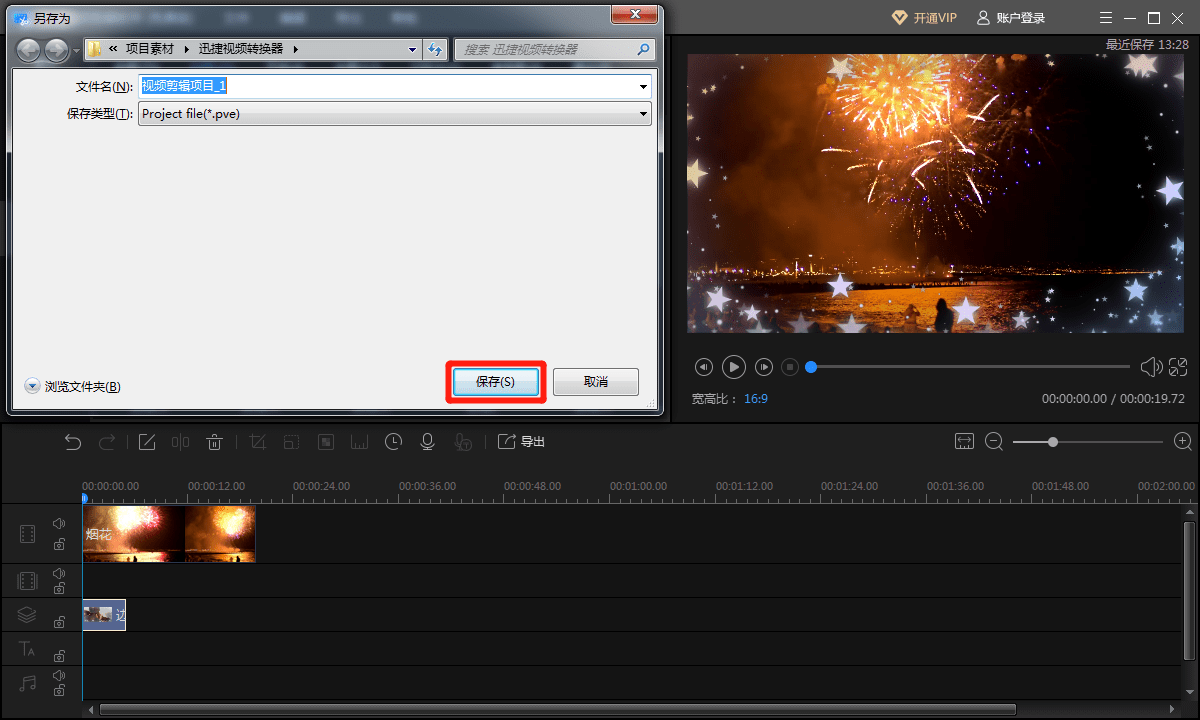Viewport: 1200px width, 720px height.
Task: Click the edit pencil icon in the toolbar
Action: 147,442
